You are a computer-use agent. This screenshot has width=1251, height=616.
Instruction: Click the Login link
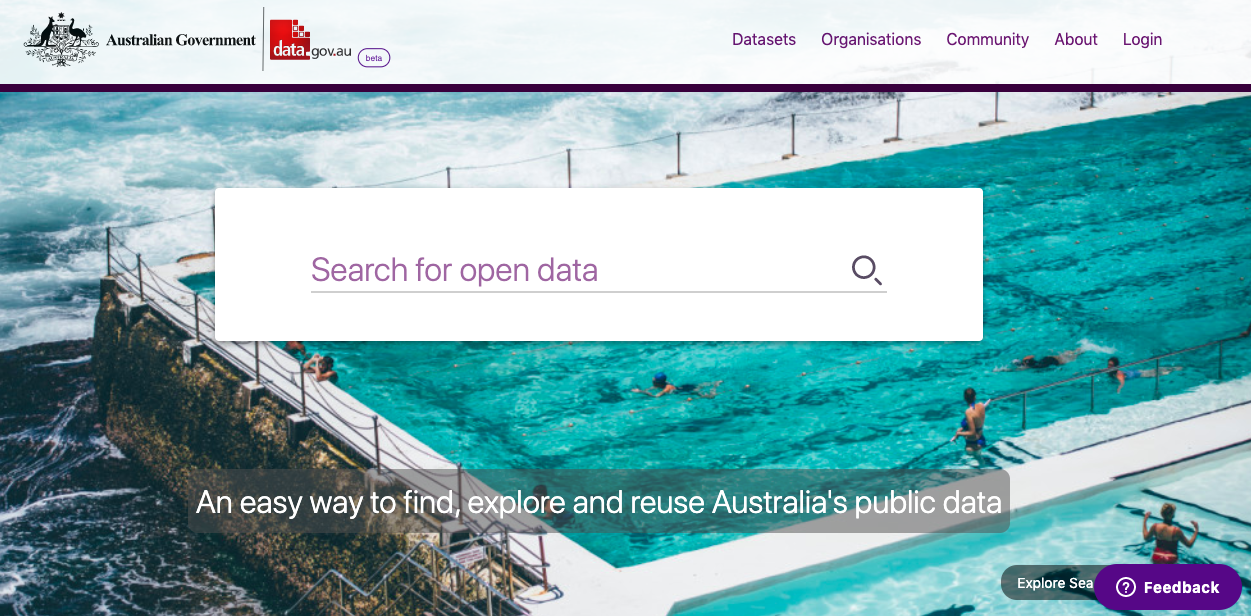1142,40
